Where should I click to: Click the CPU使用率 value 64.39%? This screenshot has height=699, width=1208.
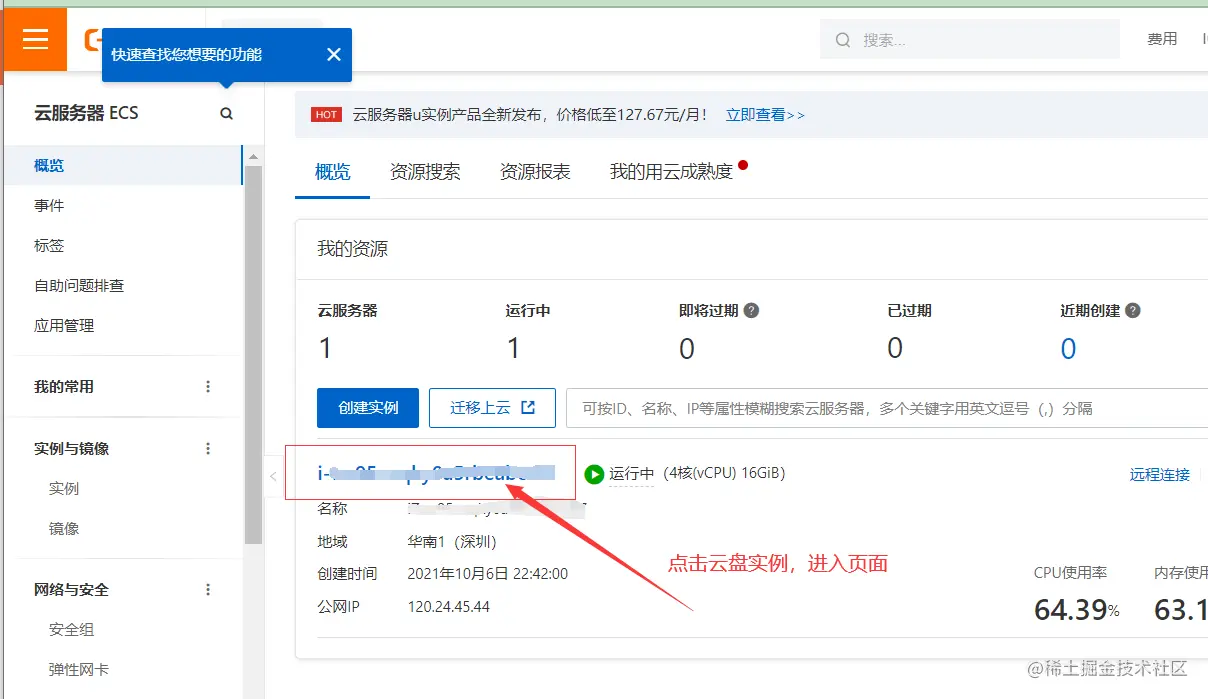tap(1077, 609)
